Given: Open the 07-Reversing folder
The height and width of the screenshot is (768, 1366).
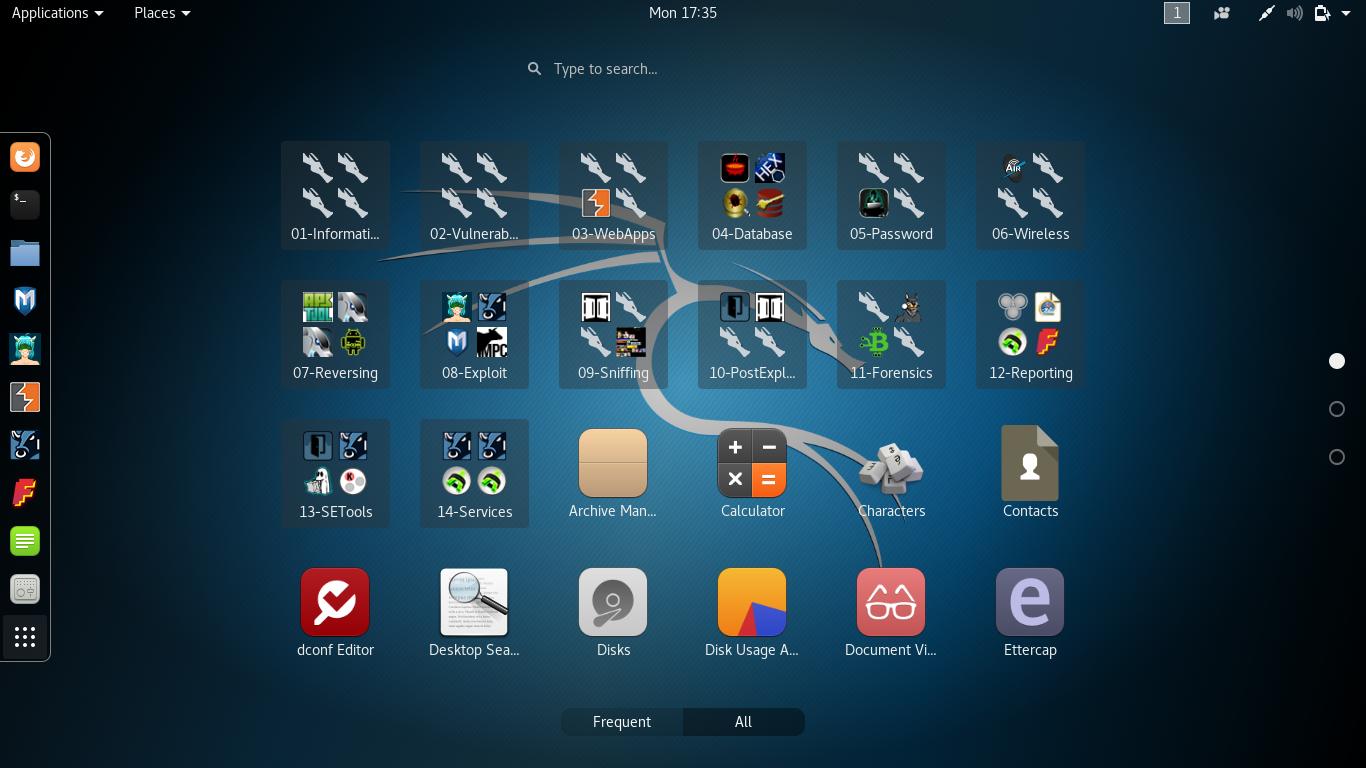Looking at the screenshot, I should point(335,334).
